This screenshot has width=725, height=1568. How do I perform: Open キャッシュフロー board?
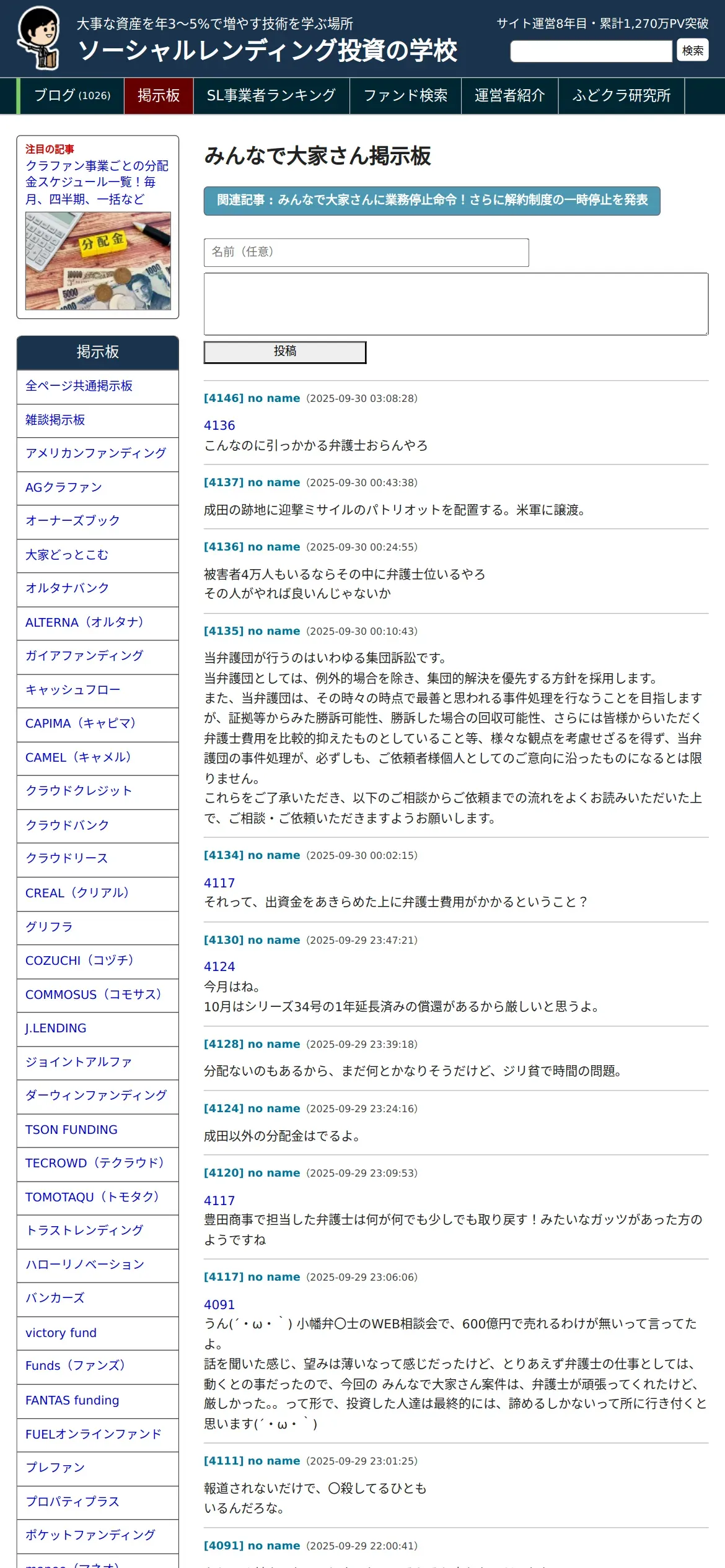[98, 690]
